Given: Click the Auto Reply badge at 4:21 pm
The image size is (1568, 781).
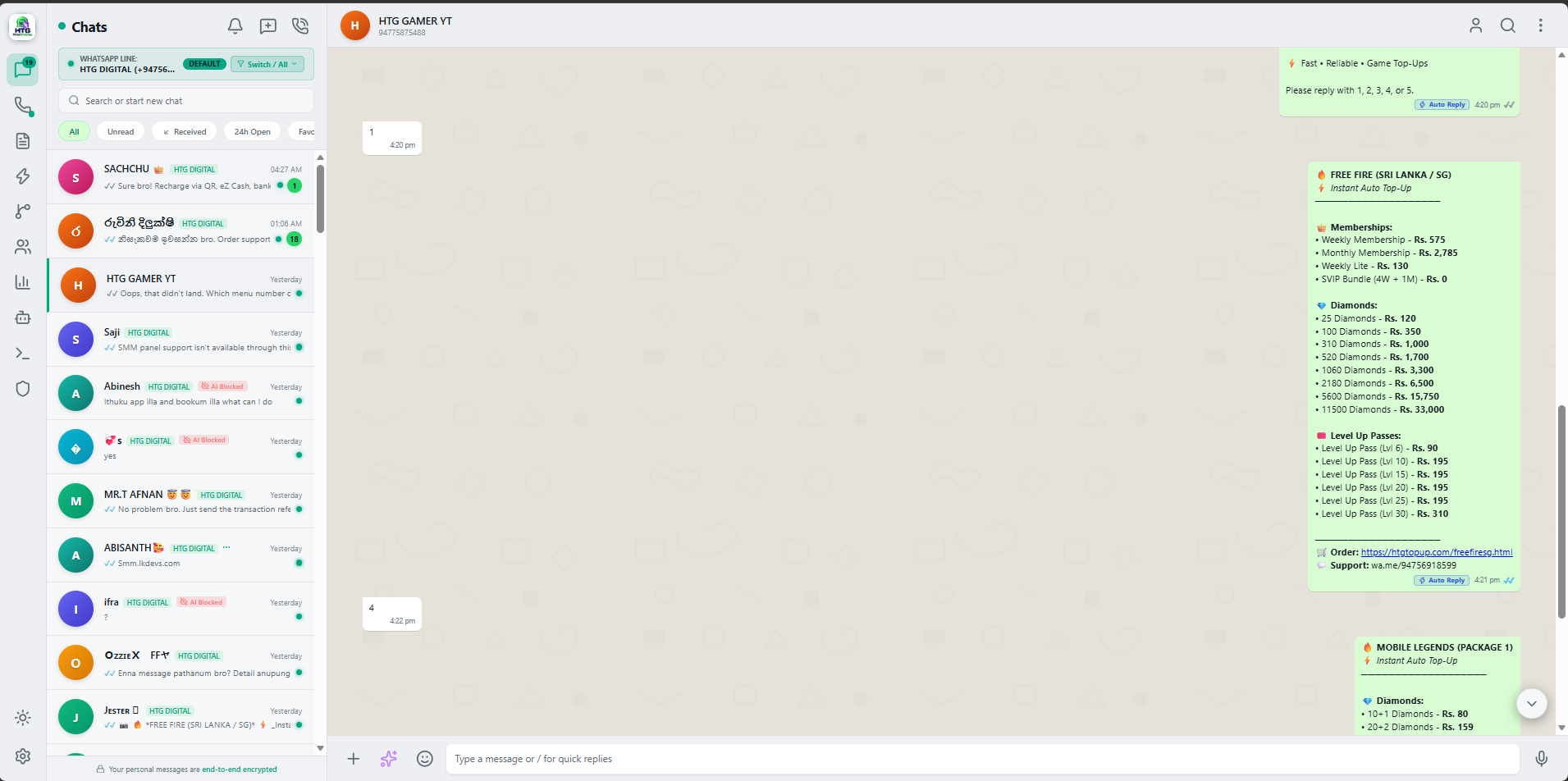Looking at the screenshot, I should [1442, 580].
